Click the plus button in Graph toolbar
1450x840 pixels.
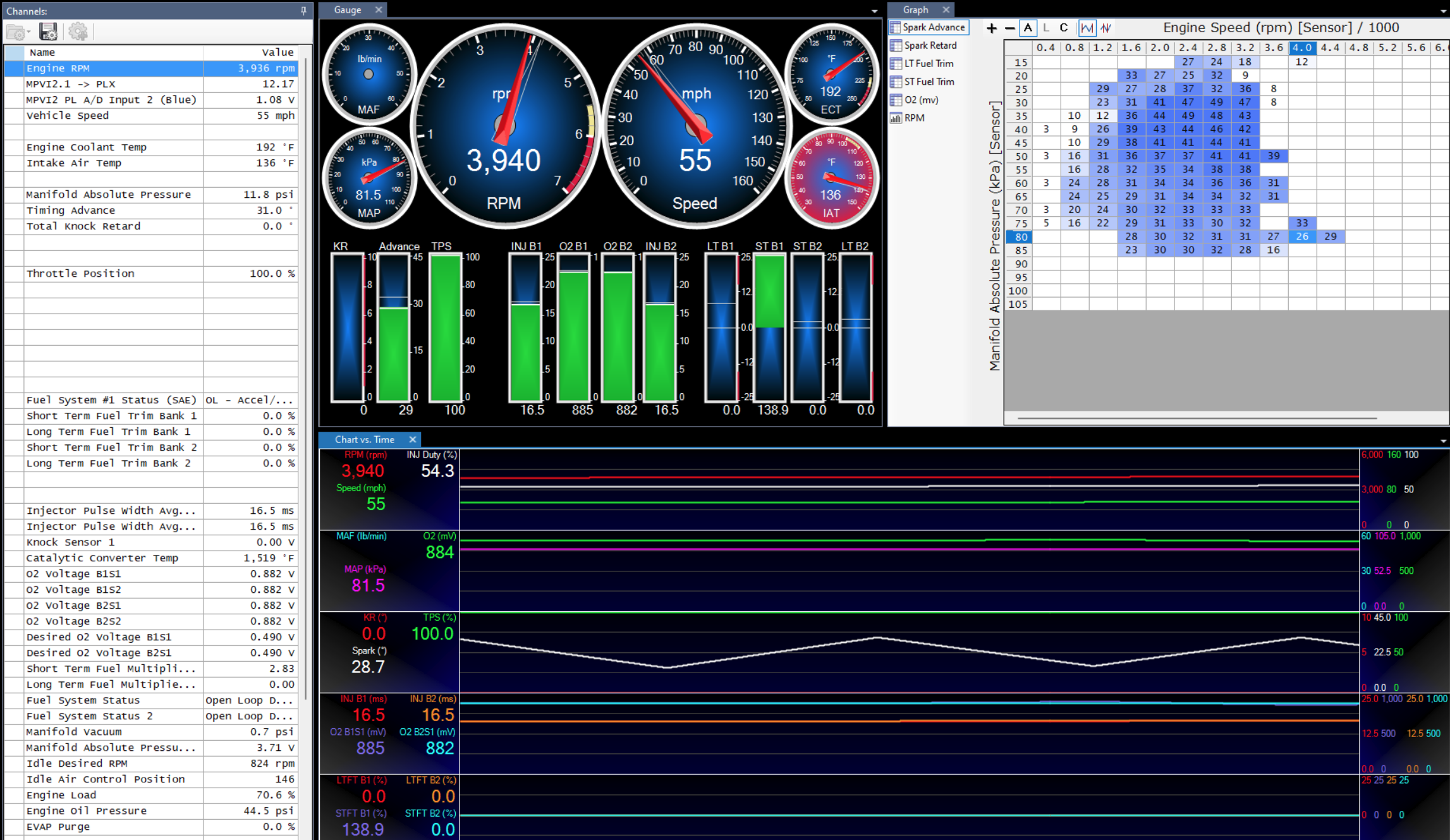[991, 28]
